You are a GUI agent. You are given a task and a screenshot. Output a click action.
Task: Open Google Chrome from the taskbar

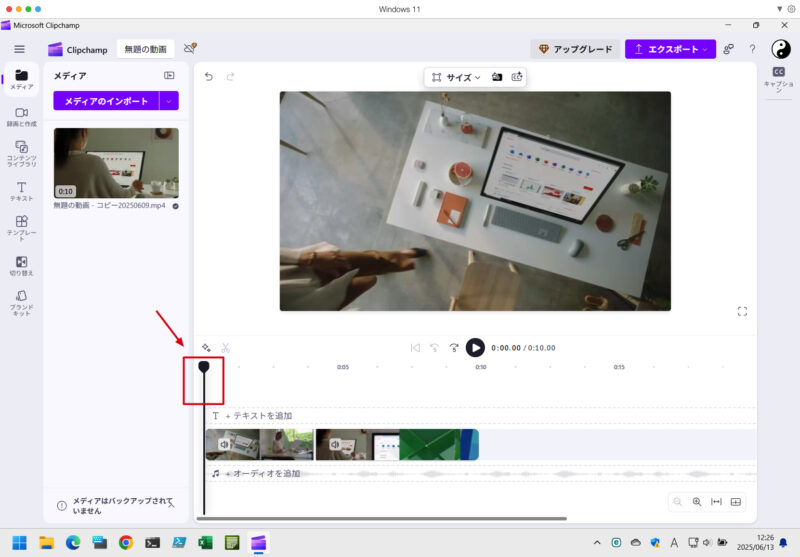[126, 542]
